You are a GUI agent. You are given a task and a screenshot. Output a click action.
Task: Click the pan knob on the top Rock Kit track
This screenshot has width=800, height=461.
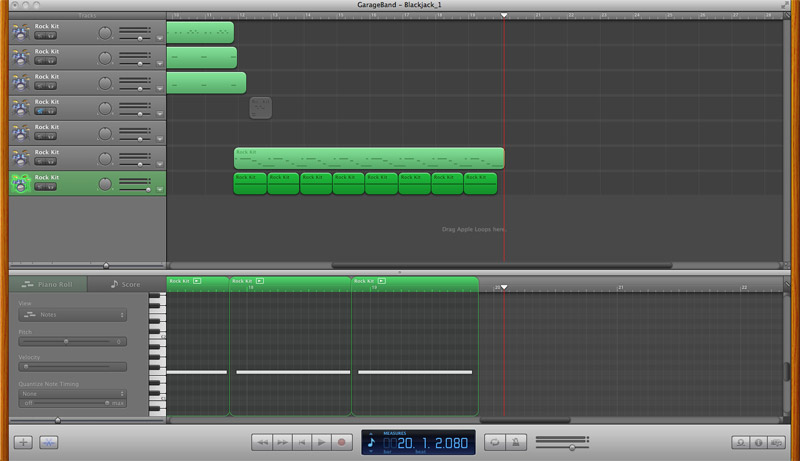pos(105,33)
